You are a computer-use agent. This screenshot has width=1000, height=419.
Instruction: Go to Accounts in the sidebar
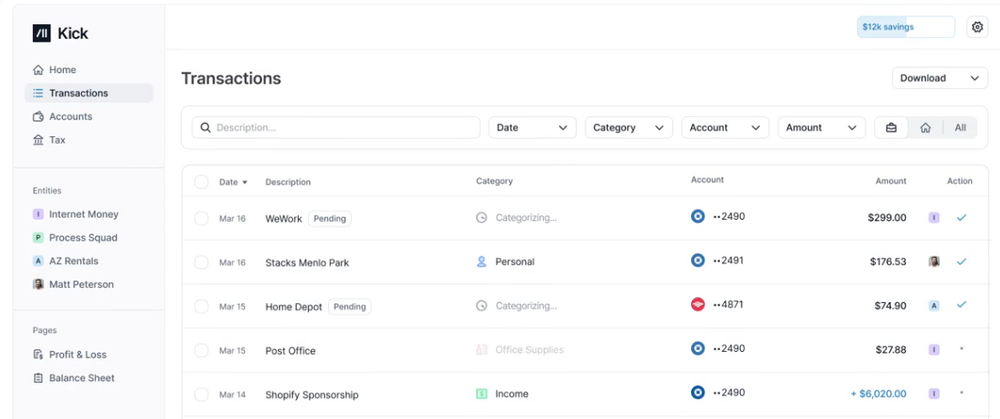point(70,117)
